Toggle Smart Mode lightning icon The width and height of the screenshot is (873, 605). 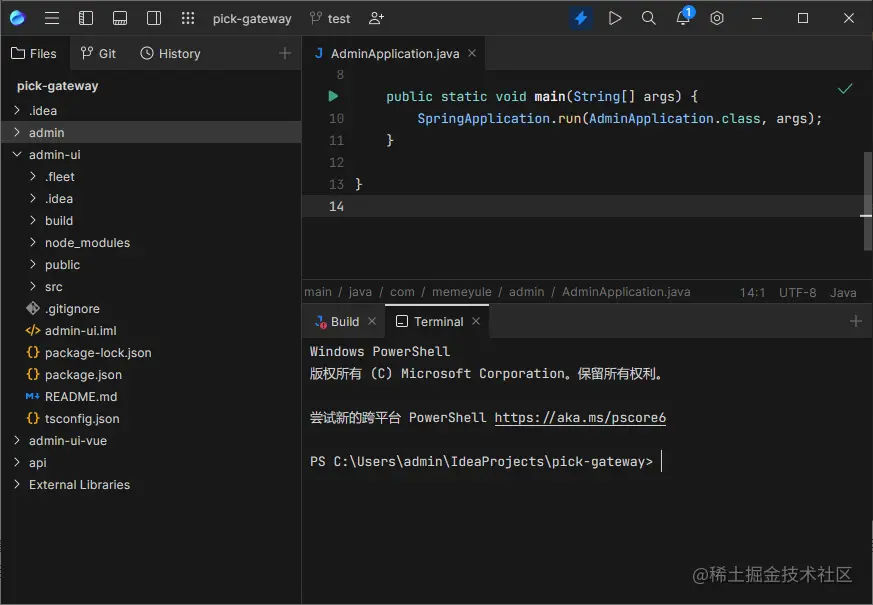tap(581, 18)
